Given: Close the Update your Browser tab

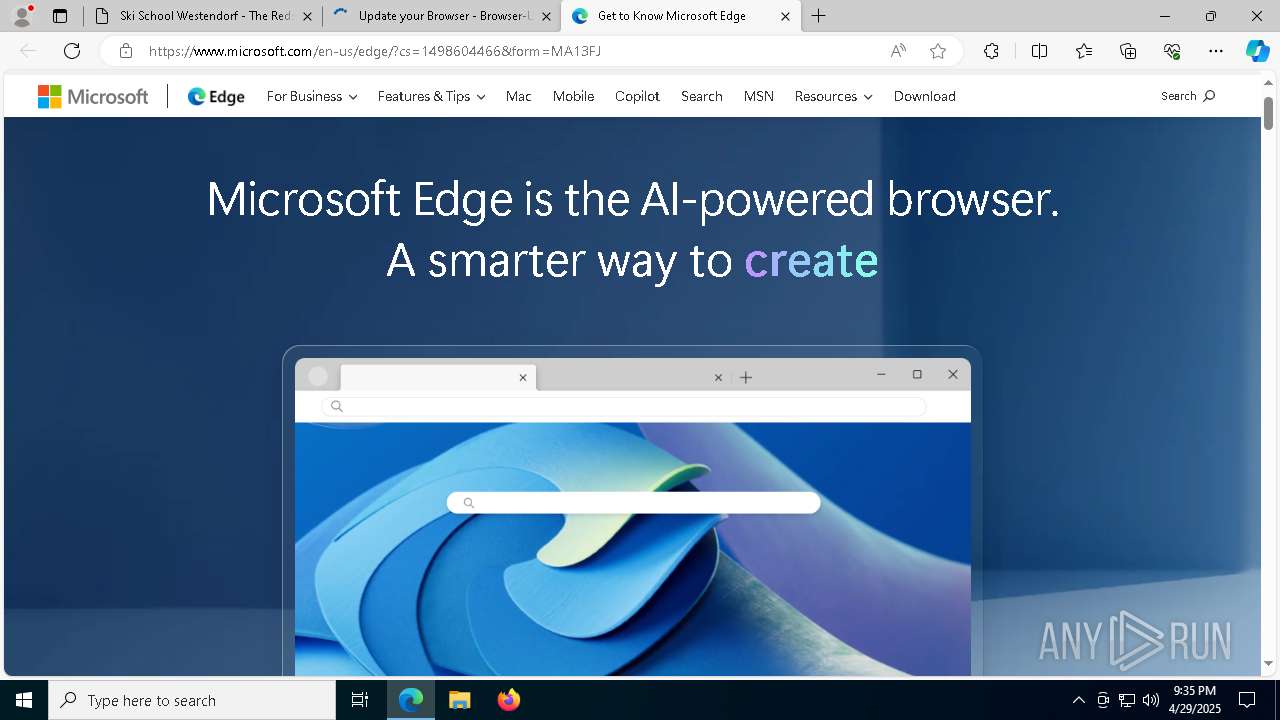Looking at the screenshot, I should 546,16.
